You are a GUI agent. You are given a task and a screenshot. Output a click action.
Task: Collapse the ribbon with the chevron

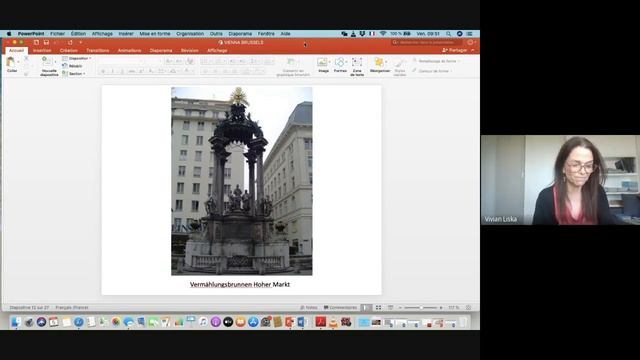(x=473, y=50)
